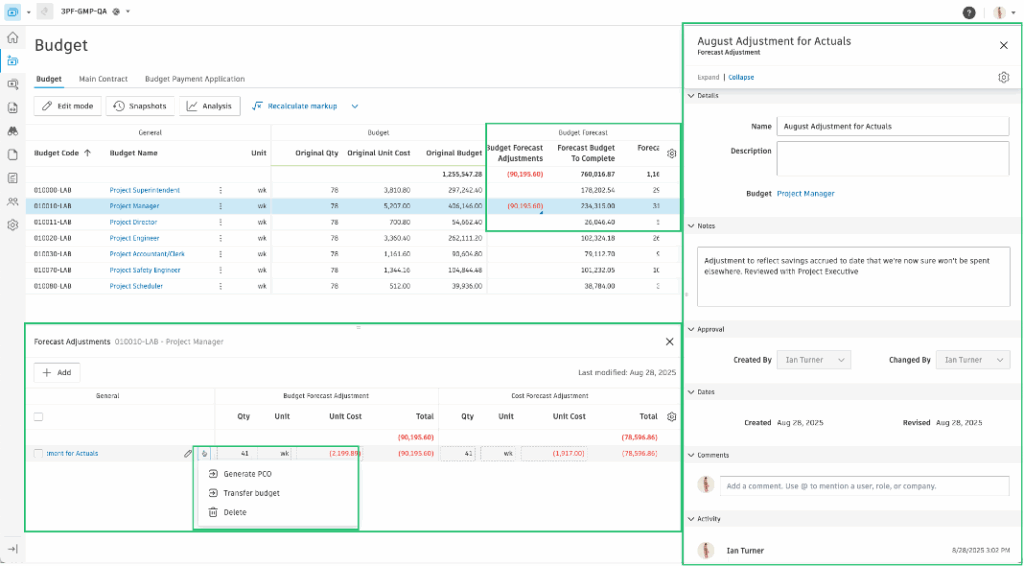Click the pencil edit icon on the adjustment row
1024x566 pixels.
[188, 454]
